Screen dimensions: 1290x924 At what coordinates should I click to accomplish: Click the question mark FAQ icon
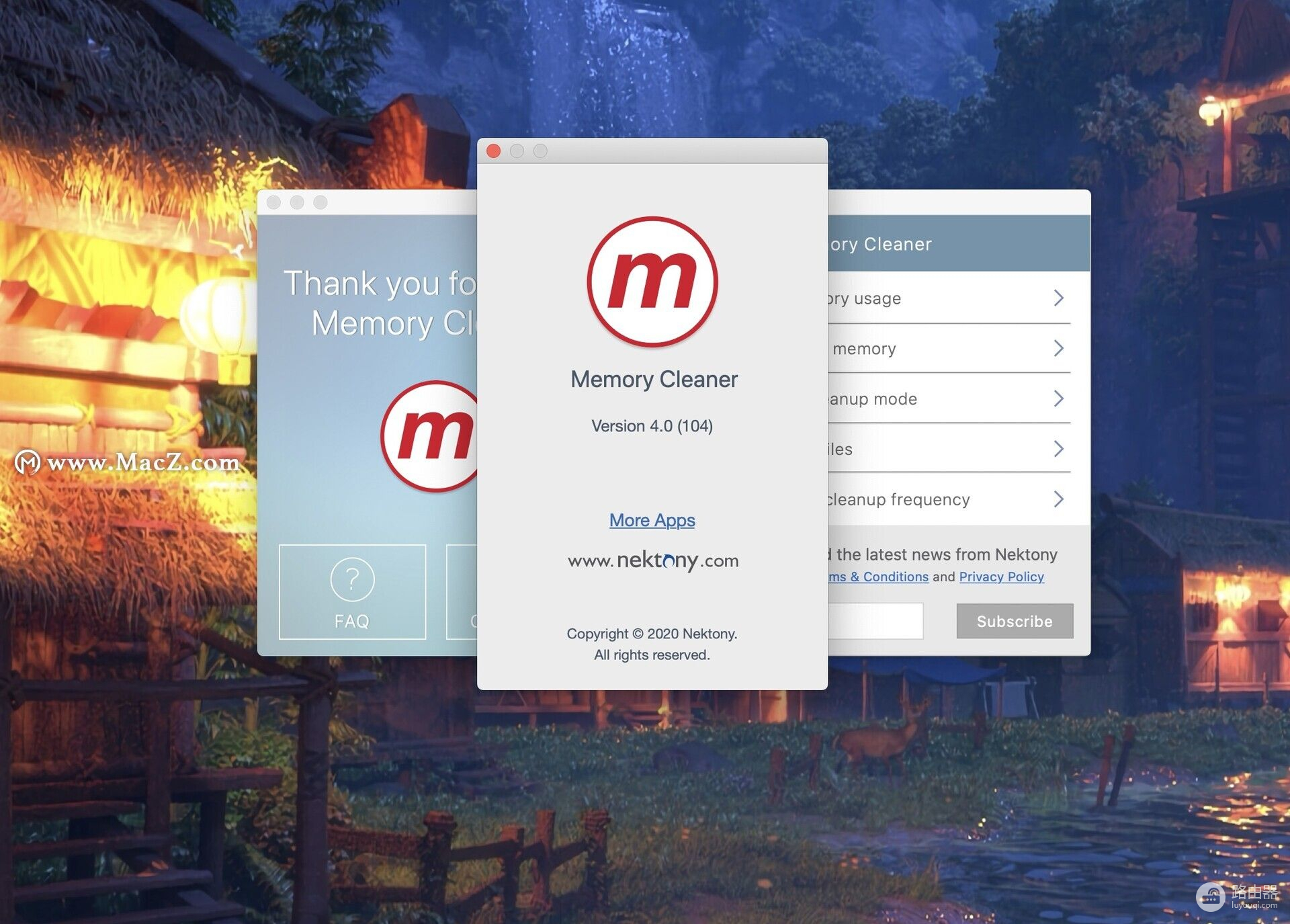[x=352, y=579]
